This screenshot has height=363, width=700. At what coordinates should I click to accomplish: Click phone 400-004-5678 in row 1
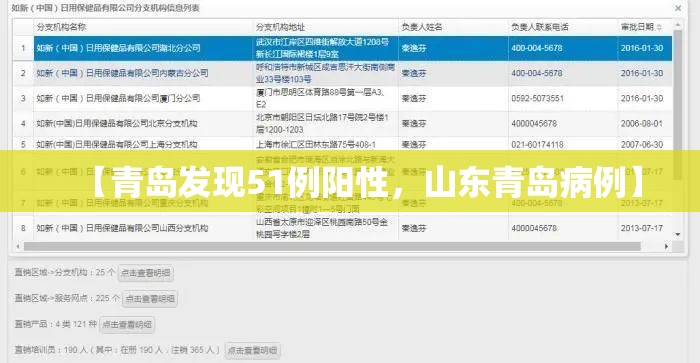(x=537, y=48)
